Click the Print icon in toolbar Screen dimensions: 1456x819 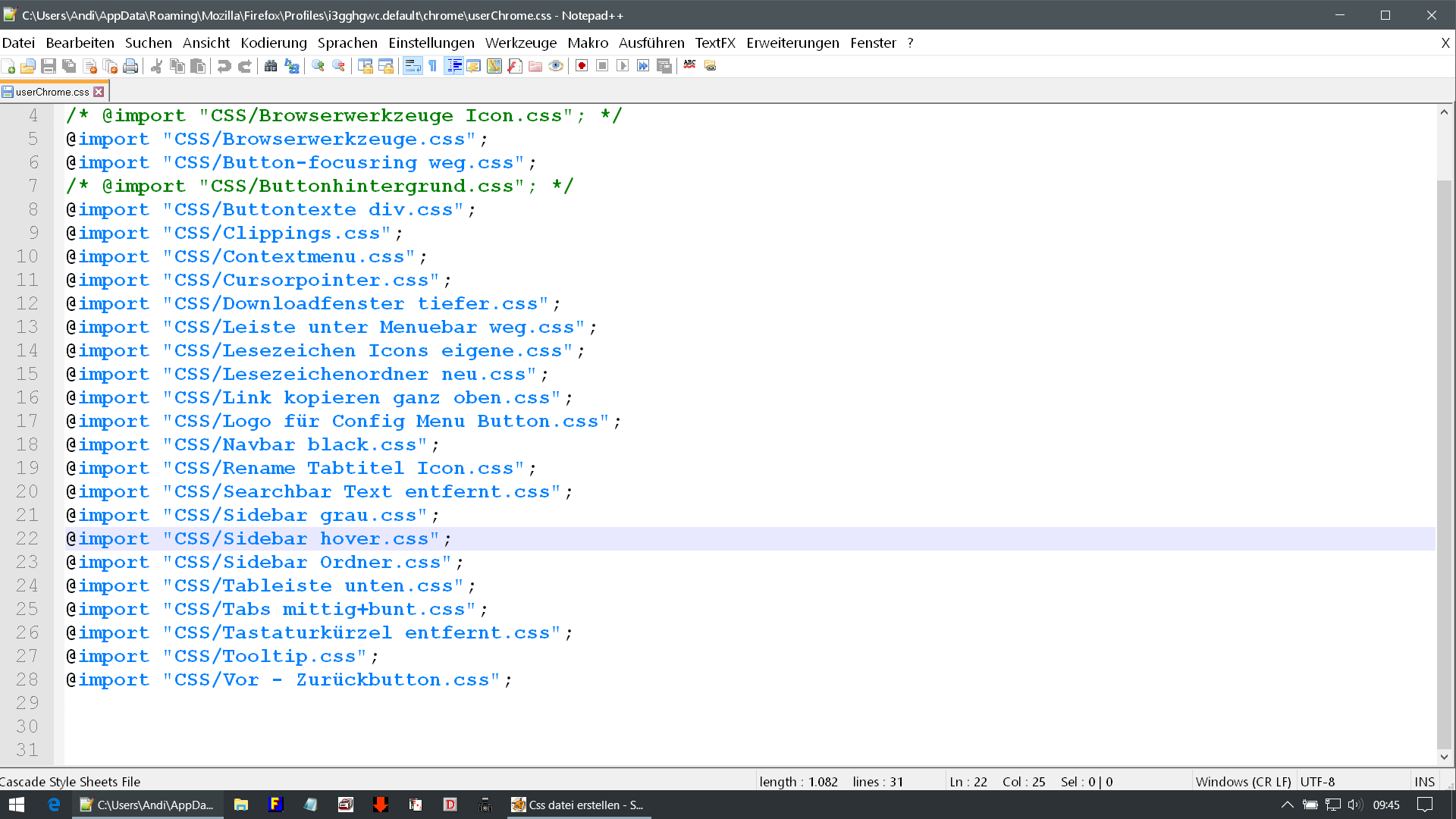(130, 67)
